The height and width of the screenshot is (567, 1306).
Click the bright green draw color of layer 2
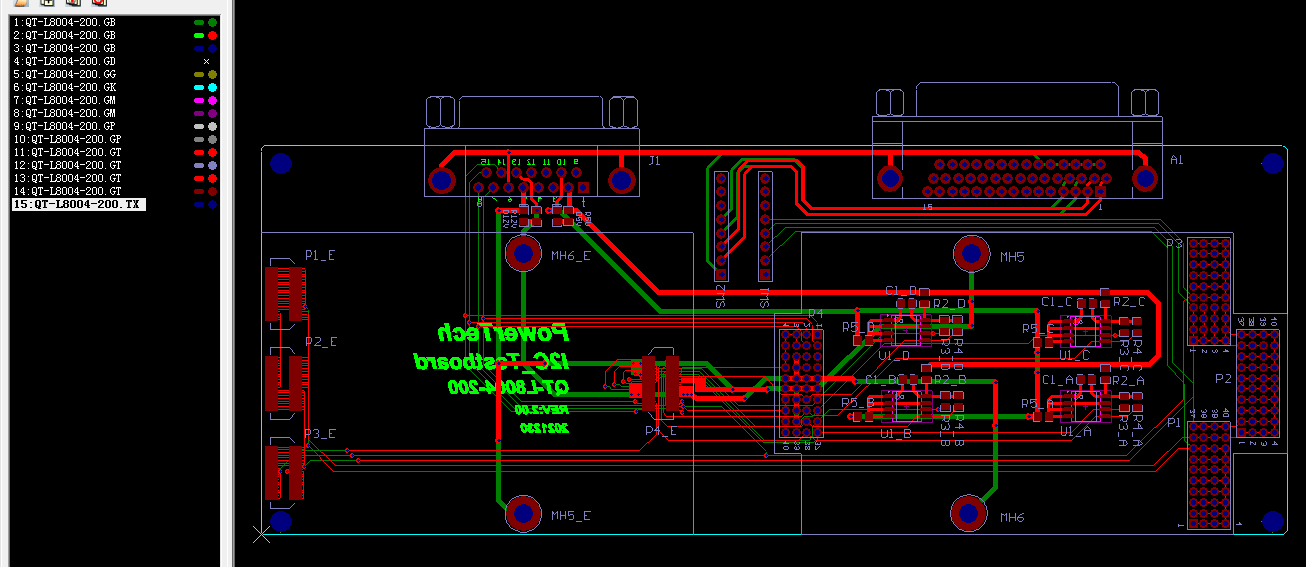[x=199, y=35]
